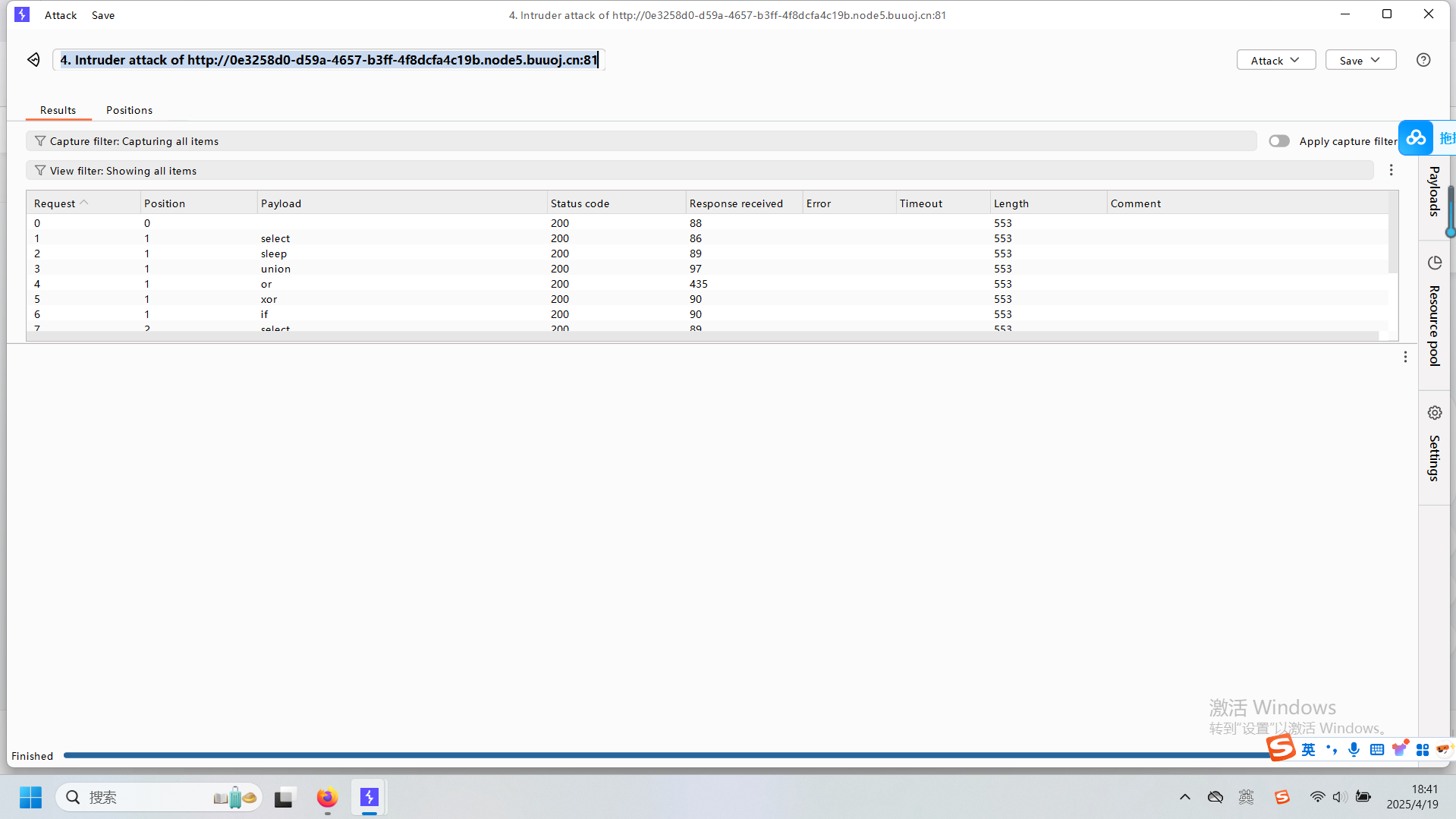1456x819 pixels.
Task: Click the view filter funnel icon
Action: [x=40, y=171]
